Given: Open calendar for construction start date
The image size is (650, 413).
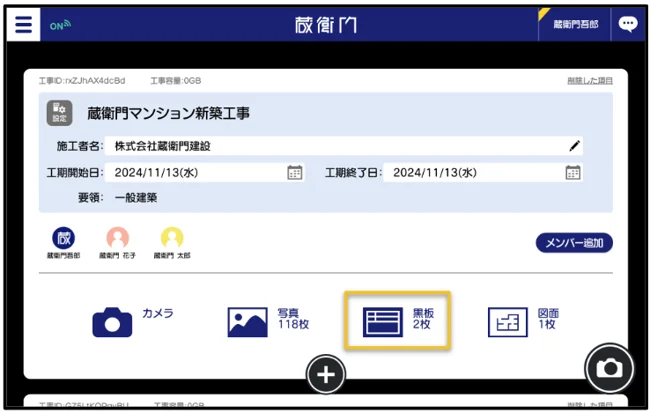Looking at the screenshot, I should 294,172.
